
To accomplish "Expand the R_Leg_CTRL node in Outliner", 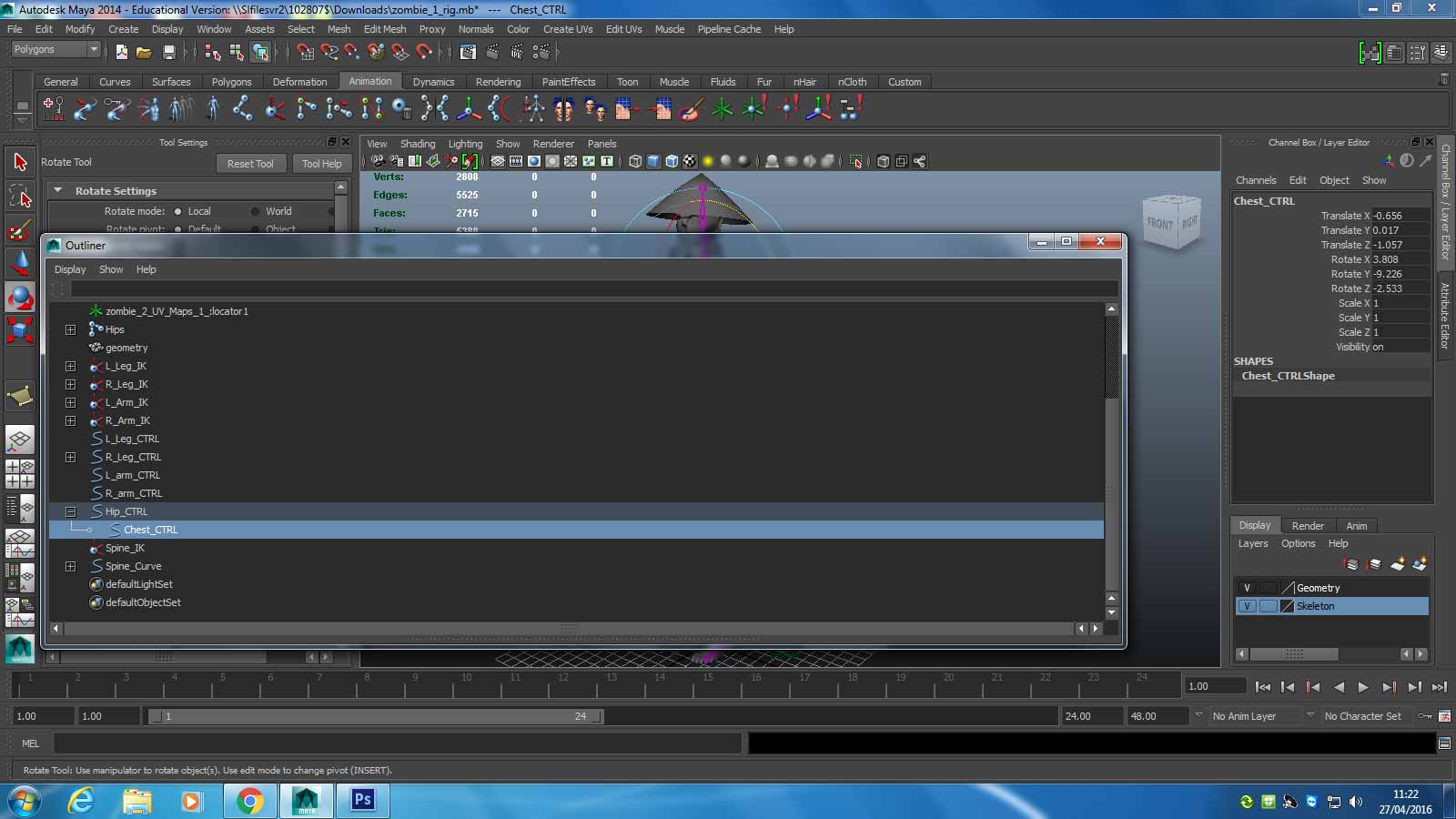I will click(70, 457).
